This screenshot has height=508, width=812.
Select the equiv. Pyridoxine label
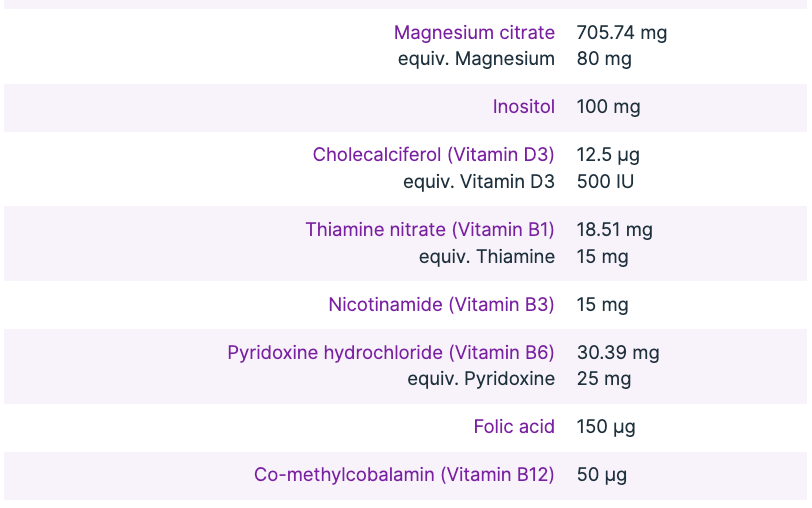(x=481, y=379)
